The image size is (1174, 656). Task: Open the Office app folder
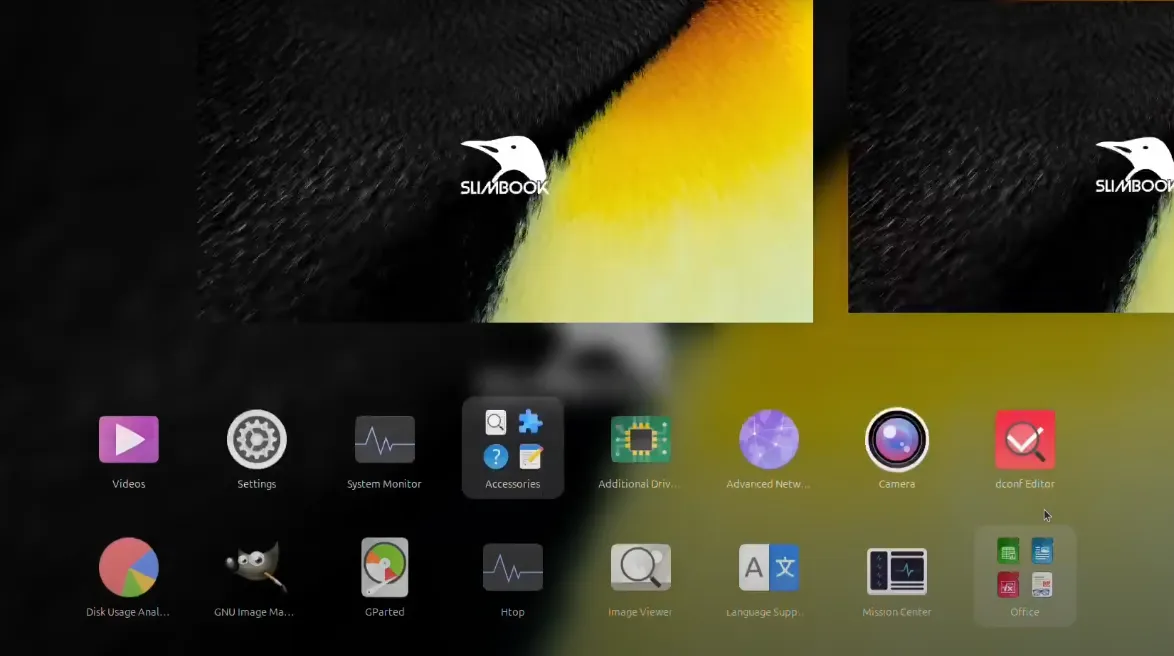[x=1024, y=575]
